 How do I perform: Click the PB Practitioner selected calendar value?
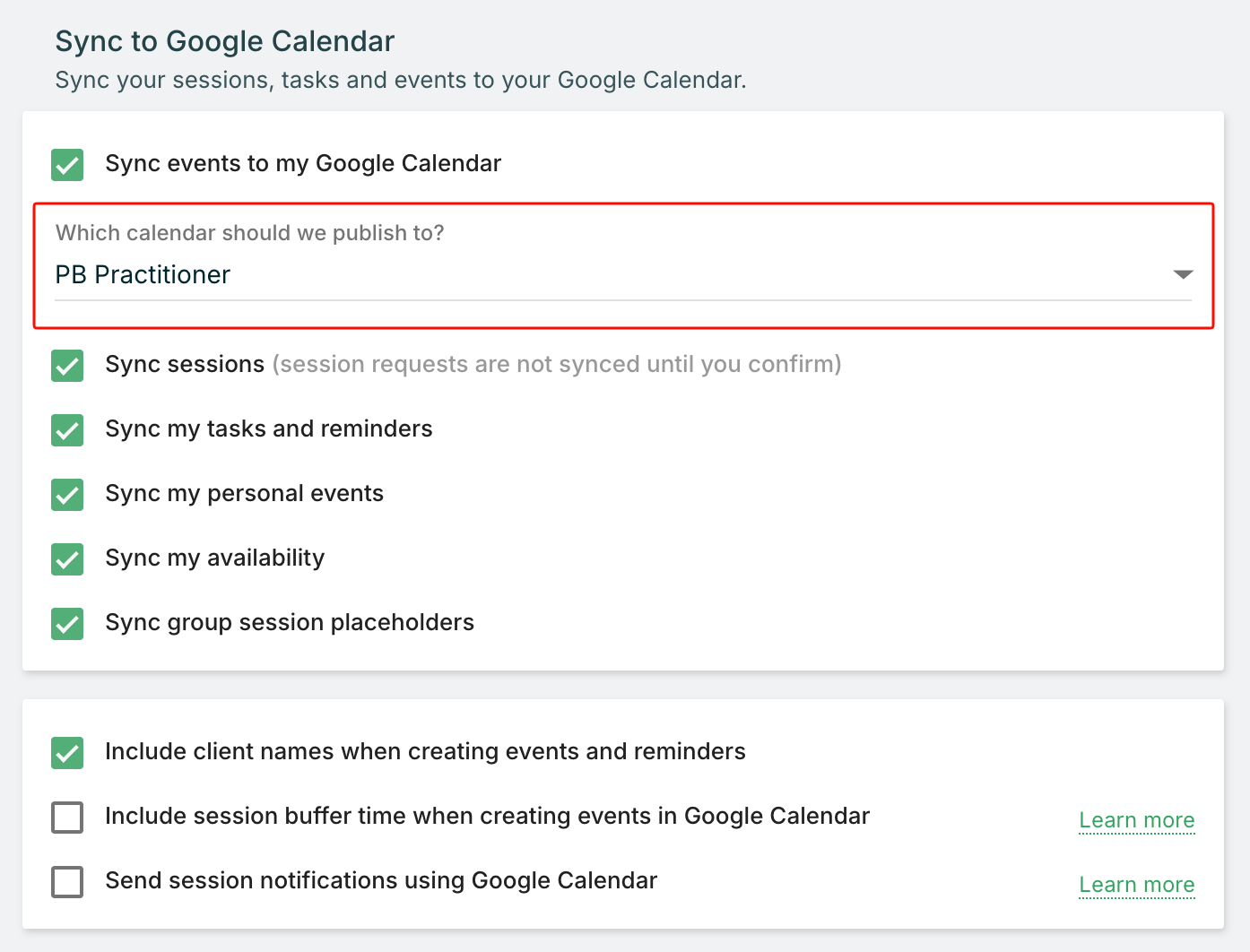pyautogui.click(x=143, y=275)
